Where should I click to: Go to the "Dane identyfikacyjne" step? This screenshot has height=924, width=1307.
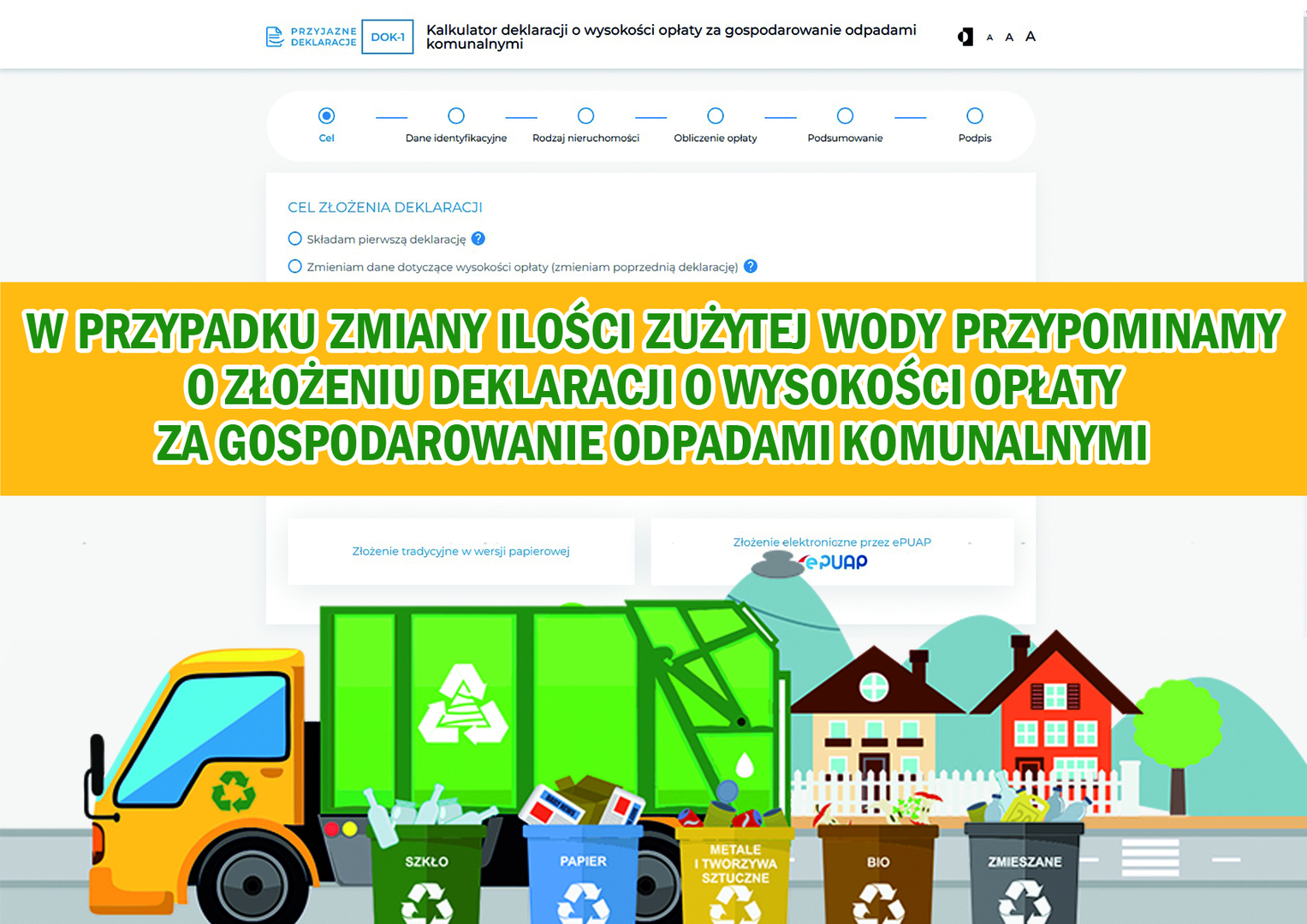pos(456,115)
